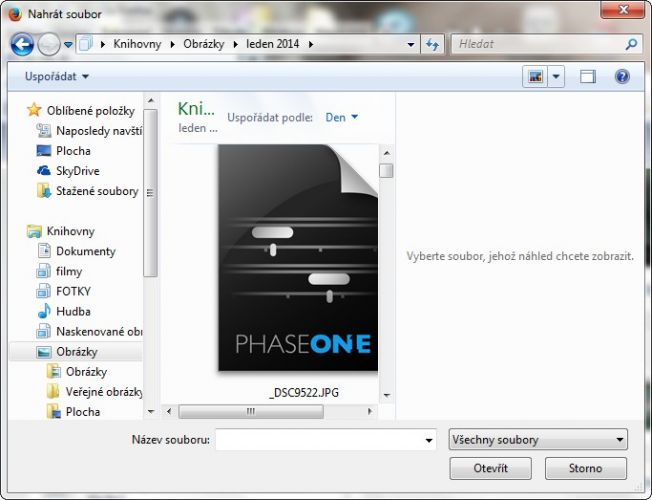Click file list horizontal scroll right arrow
This screenshot has width=652, height=500.
coord(370,411)
